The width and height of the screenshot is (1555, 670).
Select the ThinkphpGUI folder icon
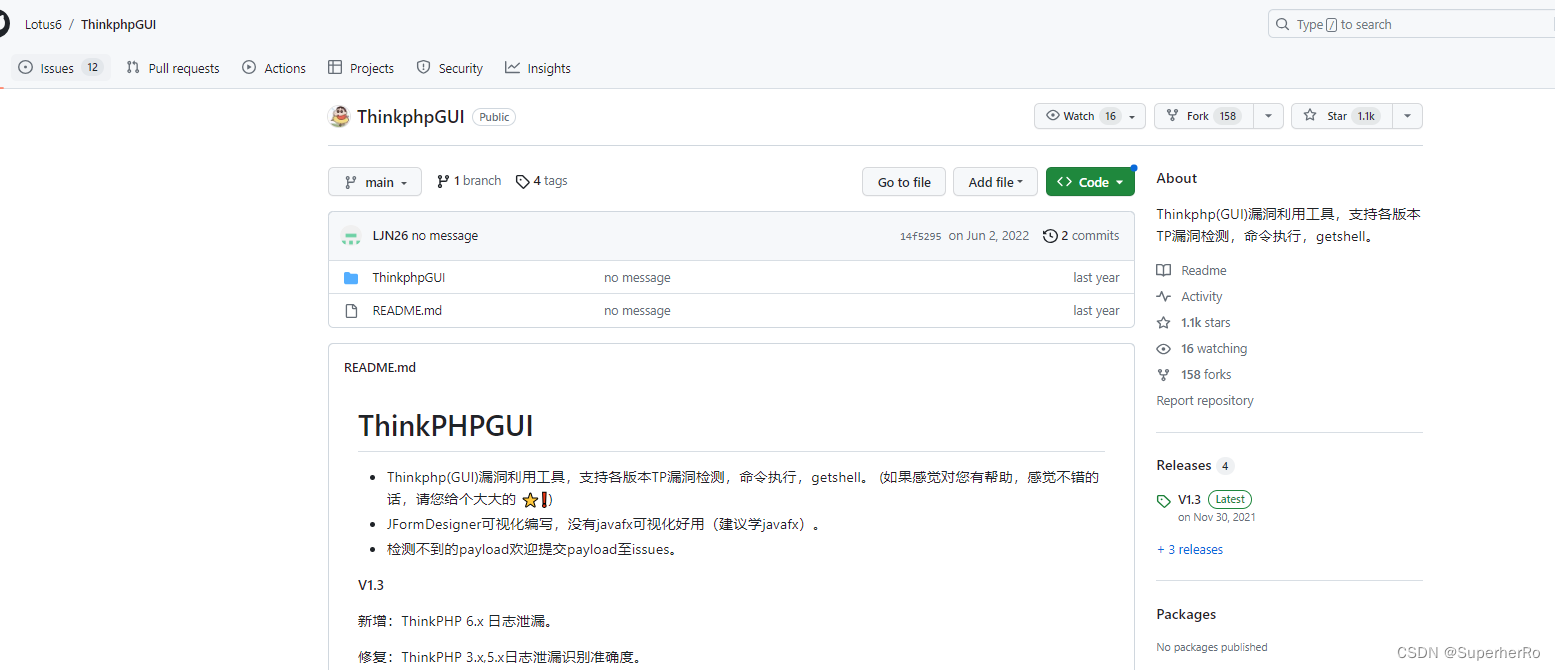pyautogui.click(x=351, y=277)
